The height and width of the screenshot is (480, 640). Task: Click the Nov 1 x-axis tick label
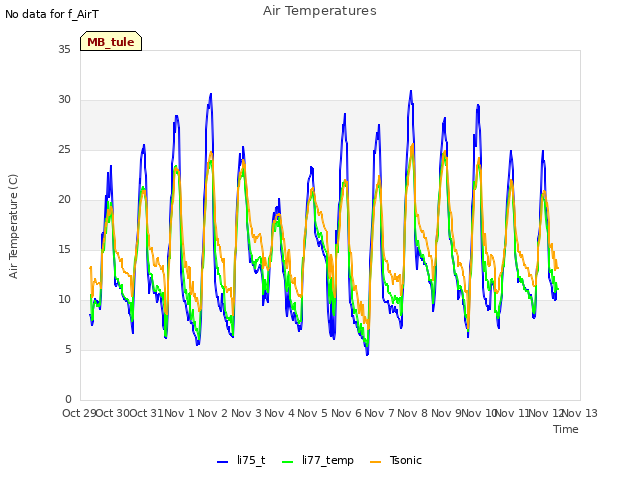tap(179, 413)
